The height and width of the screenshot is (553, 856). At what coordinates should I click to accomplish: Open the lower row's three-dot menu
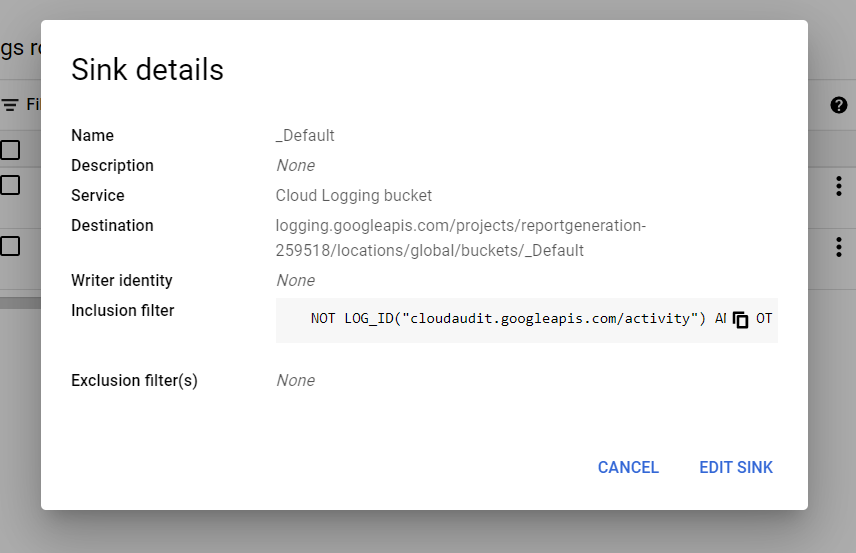tap(838, 246)
